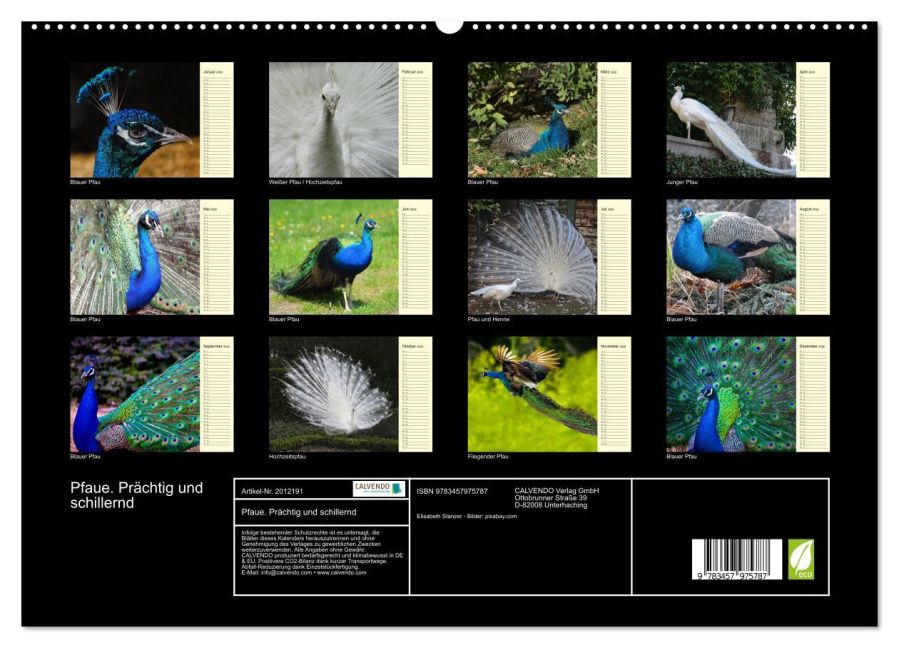
Task: Click the 'Weißer Pfau / Hochzeitspfau' caption
Action: tap(306, 182)
